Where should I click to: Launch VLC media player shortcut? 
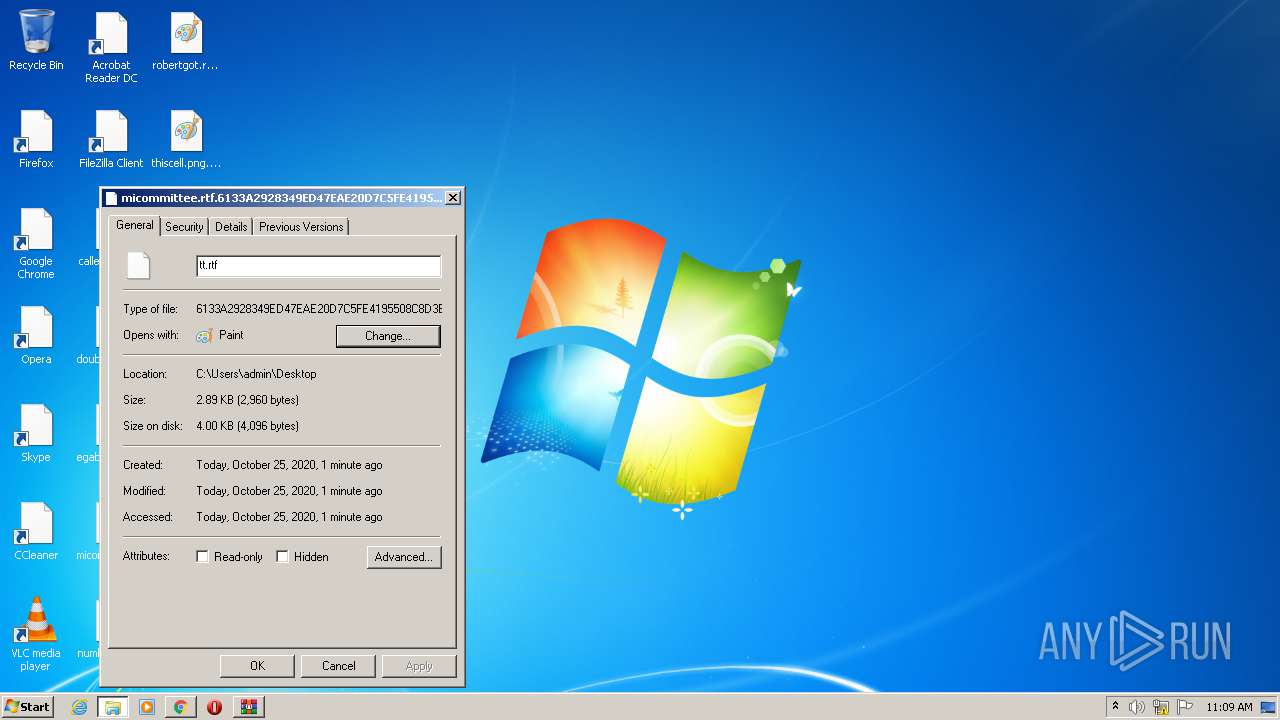[x=36, y=634]
